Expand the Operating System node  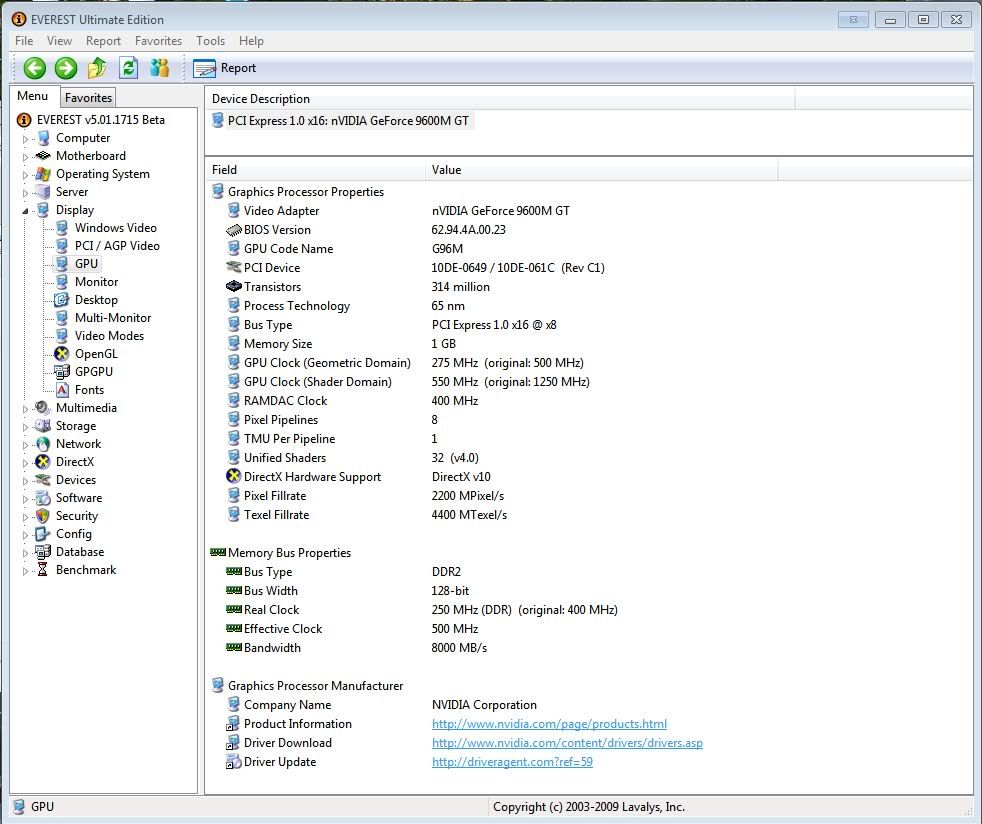25,175
